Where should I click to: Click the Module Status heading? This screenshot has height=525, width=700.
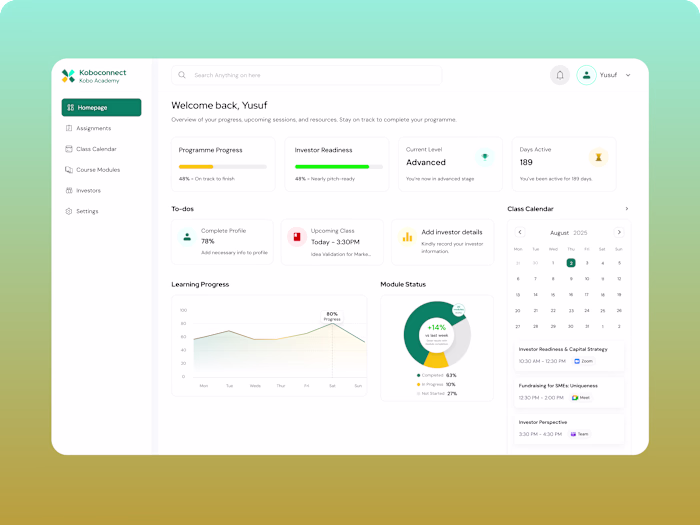(403, 284)
